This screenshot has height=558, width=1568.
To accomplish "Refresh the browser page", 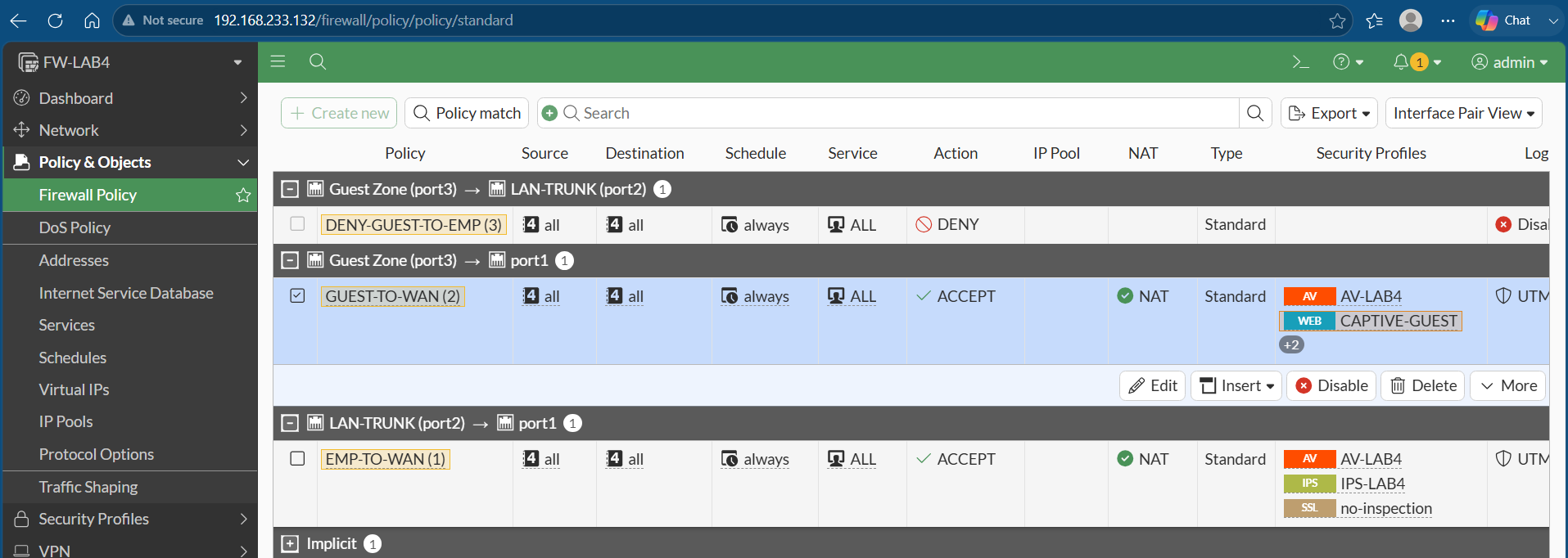I will click(x=55, y=20).
